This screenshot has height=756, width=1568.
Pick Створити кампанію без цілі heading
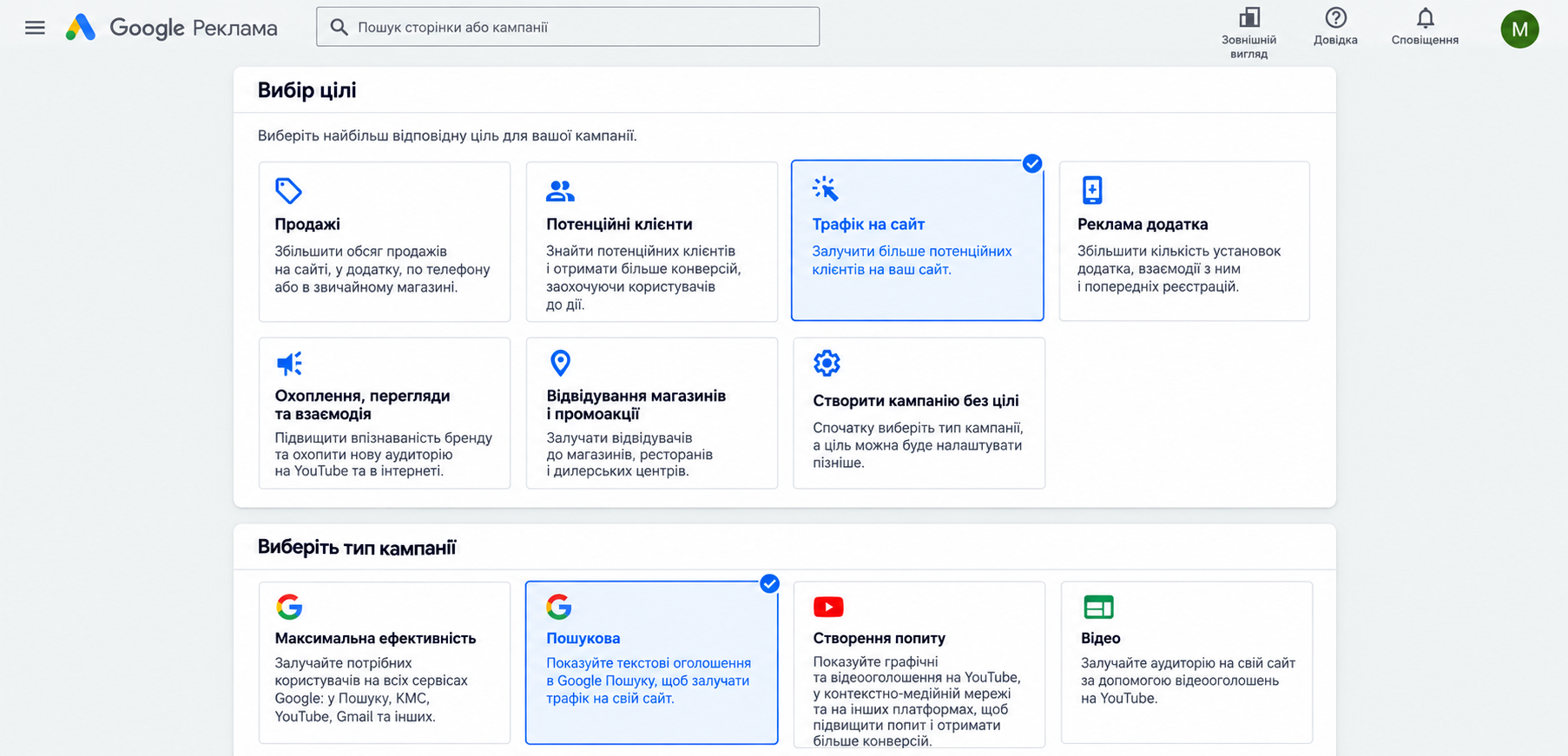[916, 400]
